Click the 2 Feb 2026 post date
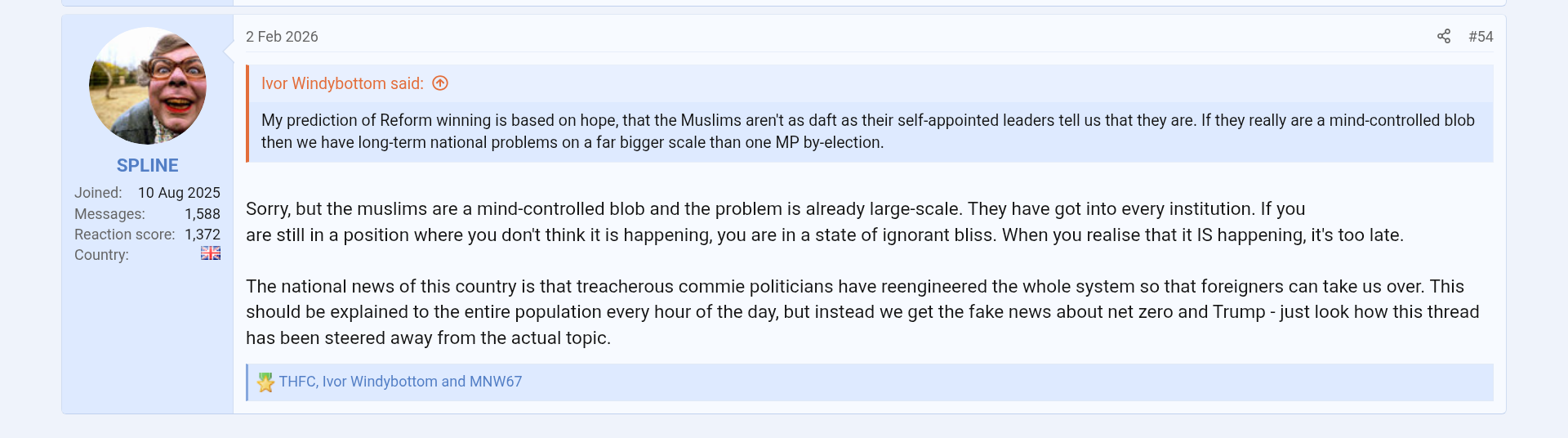 pyautogui.click(x=282, y=37)
